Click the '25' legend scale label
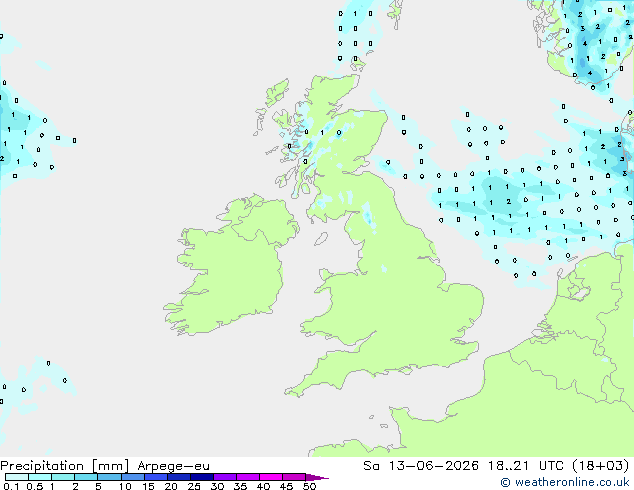This screenshot has height=490, width=634. tap(194, 486)
